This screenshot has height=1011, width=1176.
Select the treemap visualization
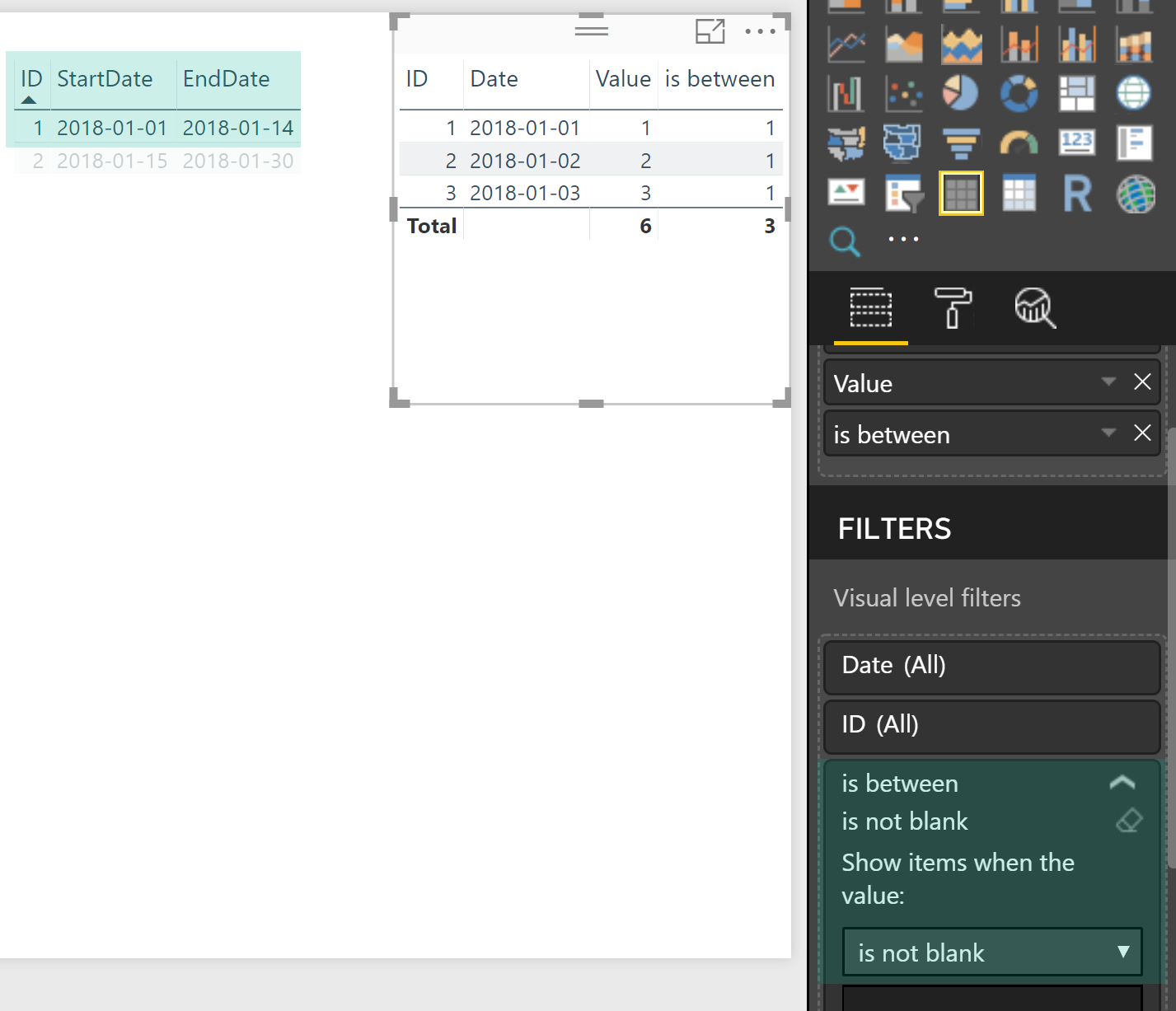pyautogui.click(x=1077, y=94)
